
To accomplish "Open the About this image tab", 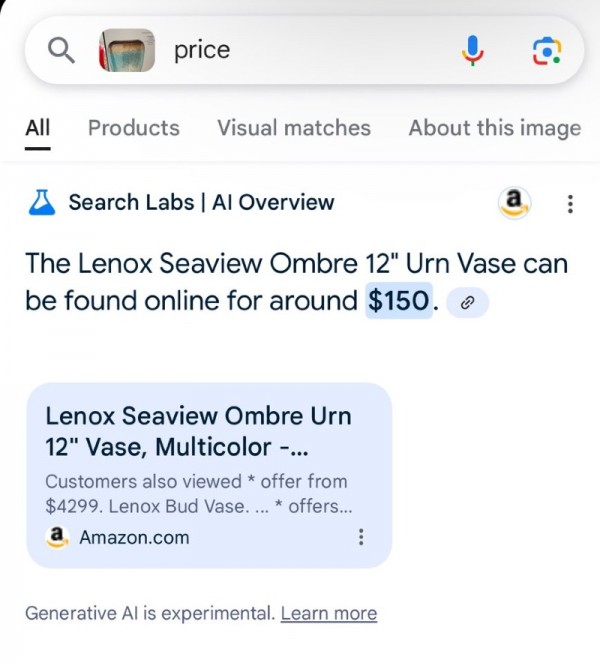I will point(494,128).
